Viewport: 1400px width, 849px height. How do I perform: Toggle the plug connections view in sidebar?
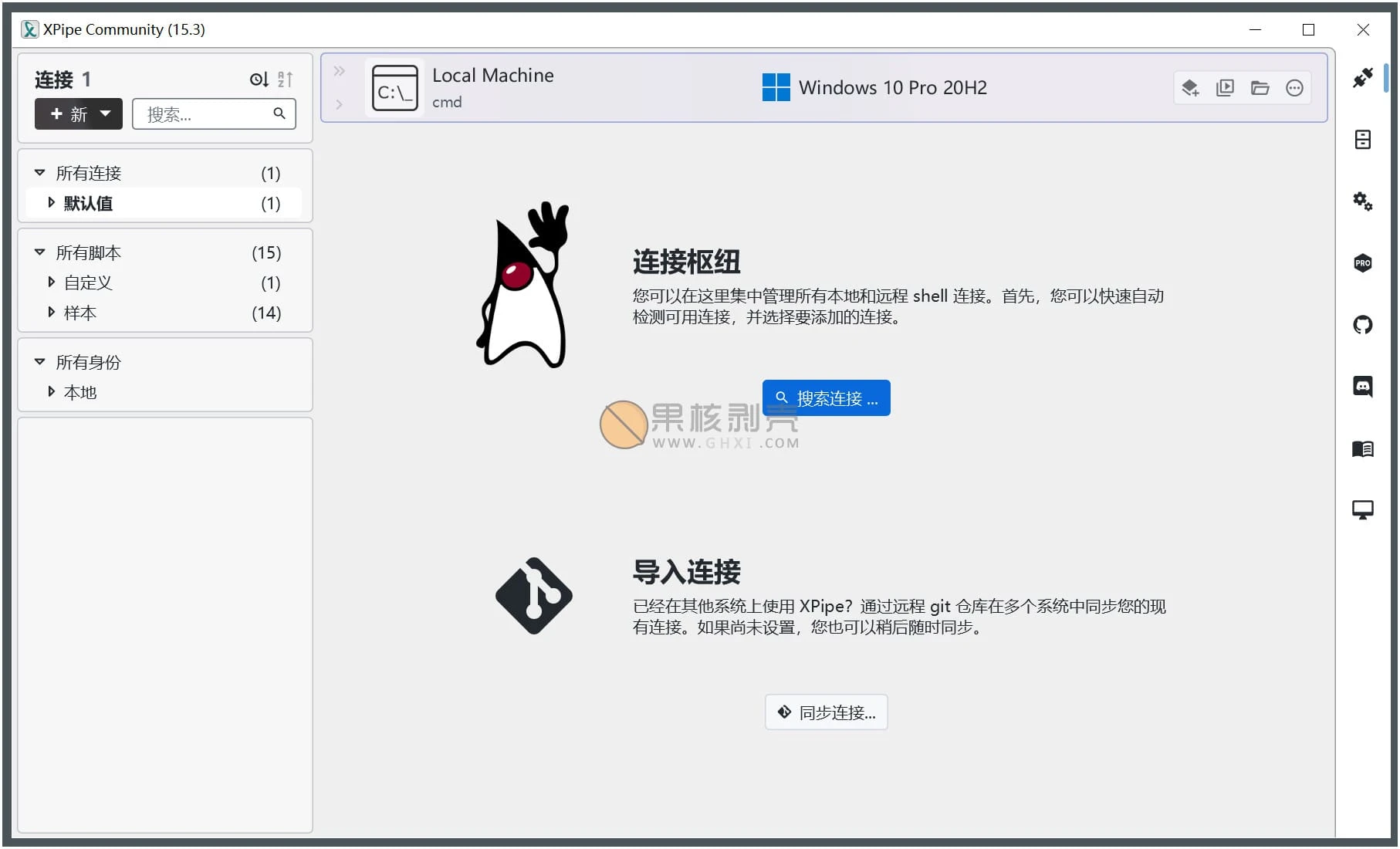[x=1364, y=77]
